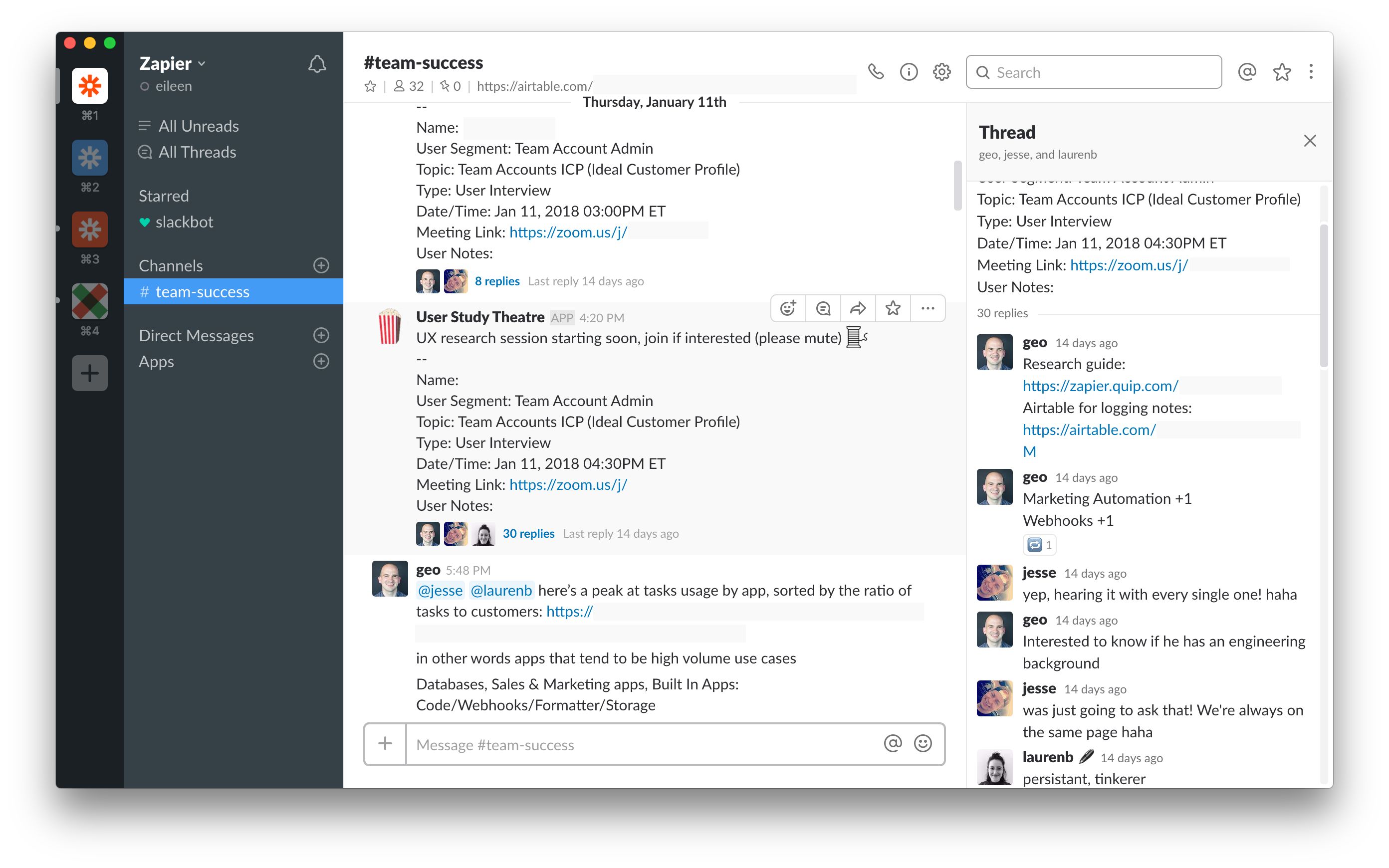Focus the Message #team-success input

pyautogui.click(x=643, y=745)
